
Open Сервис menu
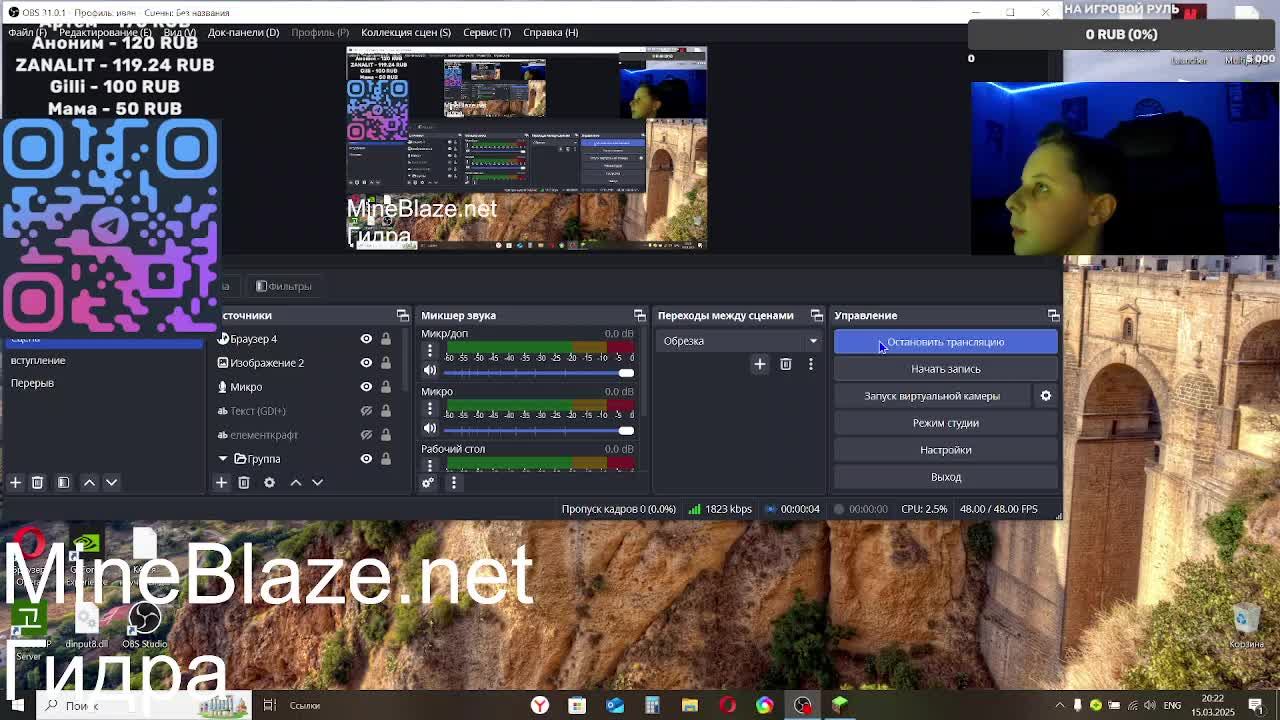(x=486, y=32)
